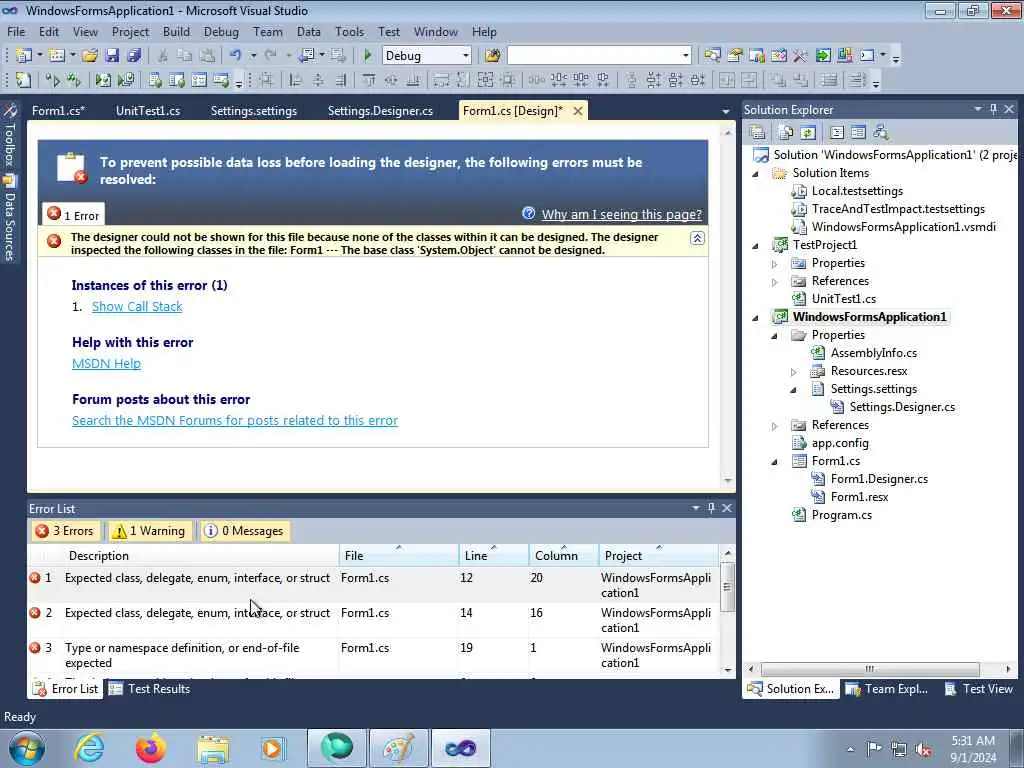The height and width of the screenshot is (768, 1024).
Task: Click 'Why am I seeing this page?' link
Action: pos(621,214)
